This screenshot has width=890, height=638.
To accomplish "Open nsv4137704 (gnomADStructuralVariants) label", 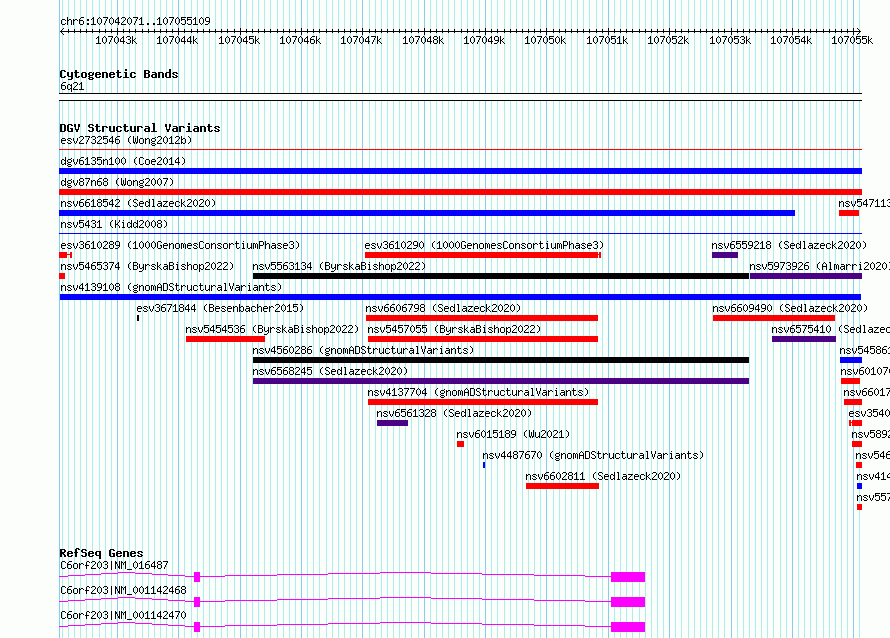I will [x=478, y=392].
